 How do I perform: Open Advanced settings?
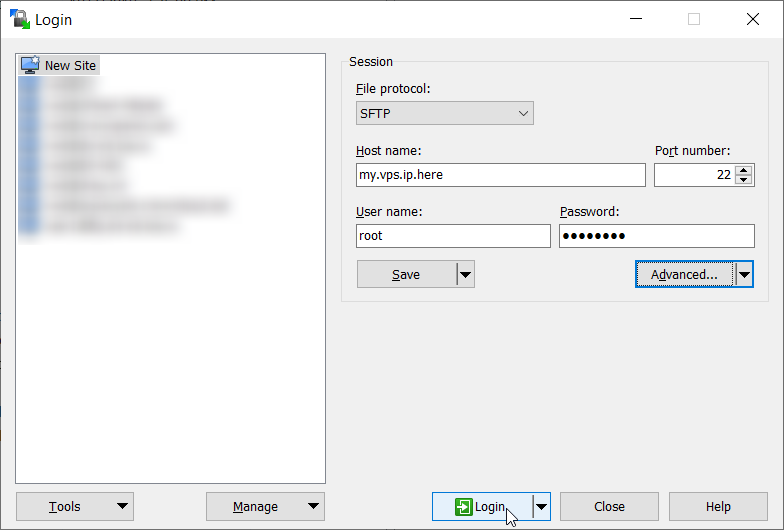(684, 274)
